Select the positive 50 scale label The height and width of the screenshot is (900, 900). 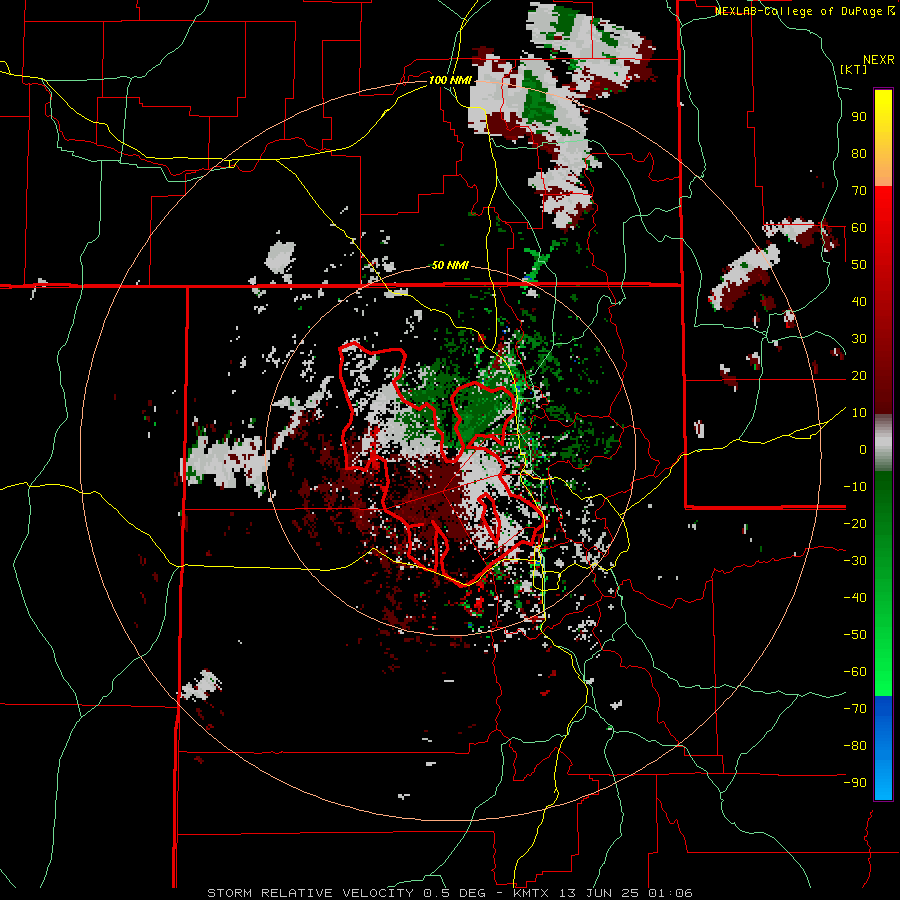859,265
